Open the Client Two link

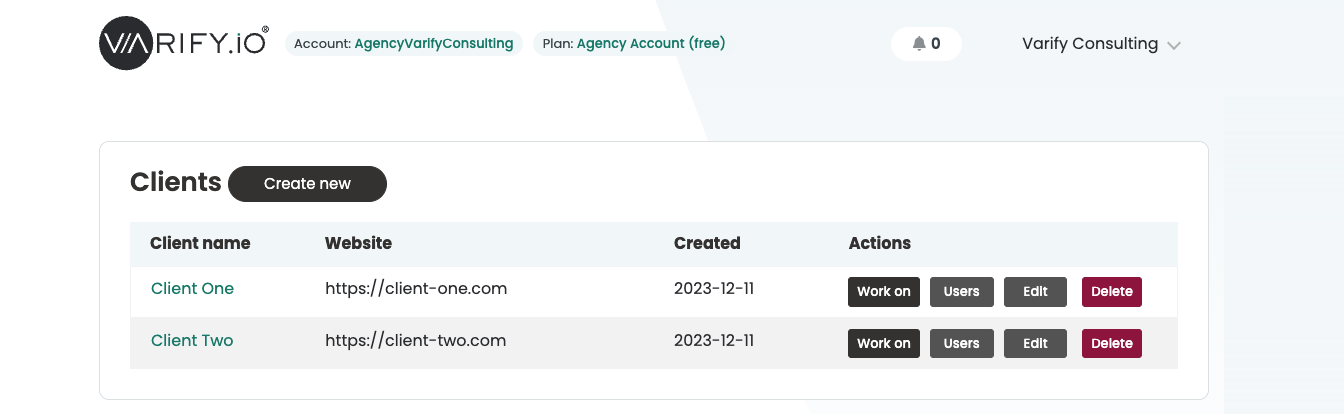pyautogui.click(x=192, y=341)
